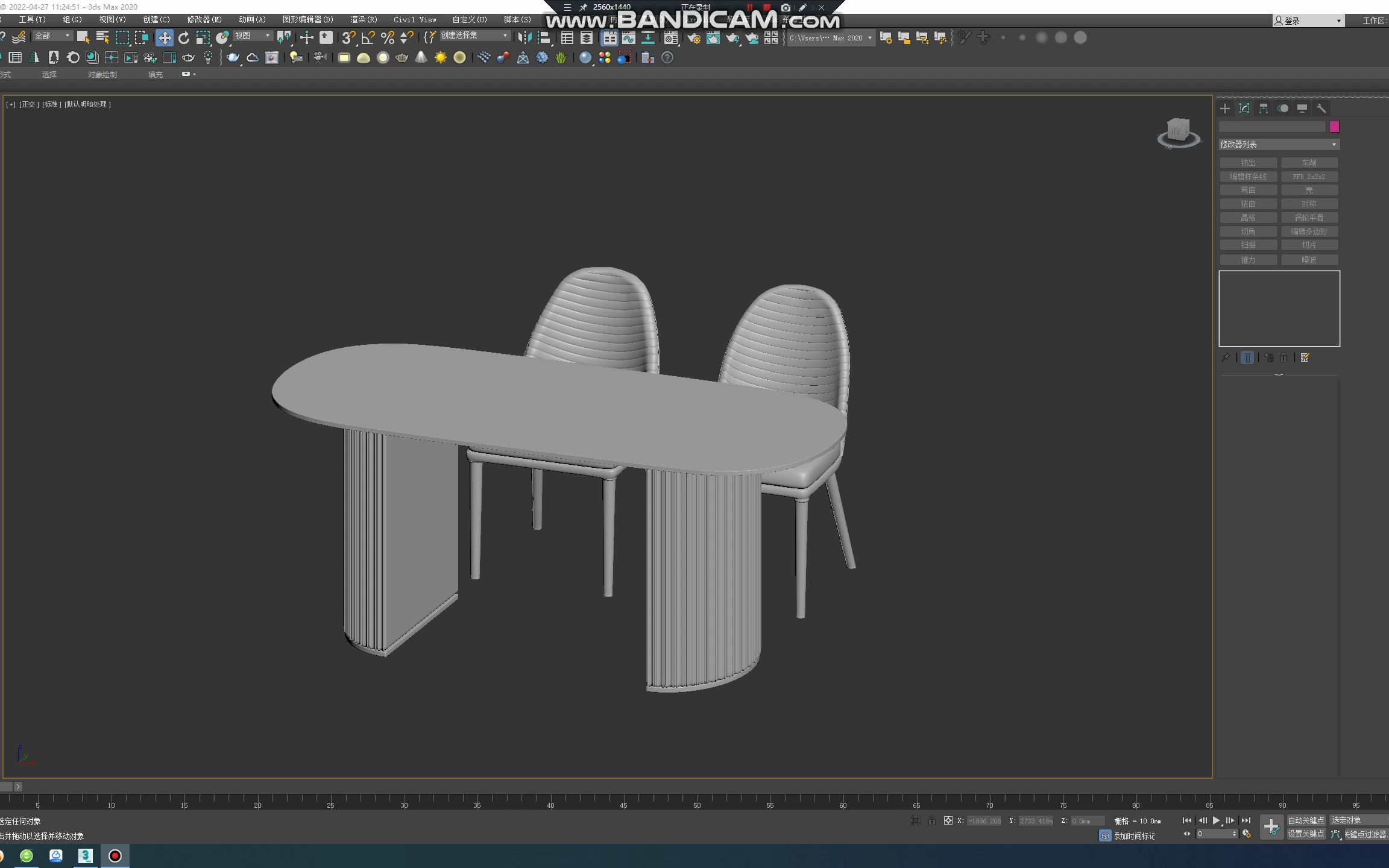Open the 创建(C) menu
The height and width of the screenshot is (868, 1389).
[157, 20]
